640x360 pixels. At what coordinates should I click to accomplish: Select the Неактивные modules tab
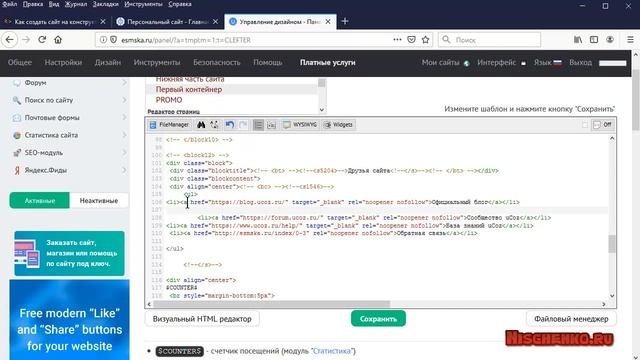tap(99, 200)
